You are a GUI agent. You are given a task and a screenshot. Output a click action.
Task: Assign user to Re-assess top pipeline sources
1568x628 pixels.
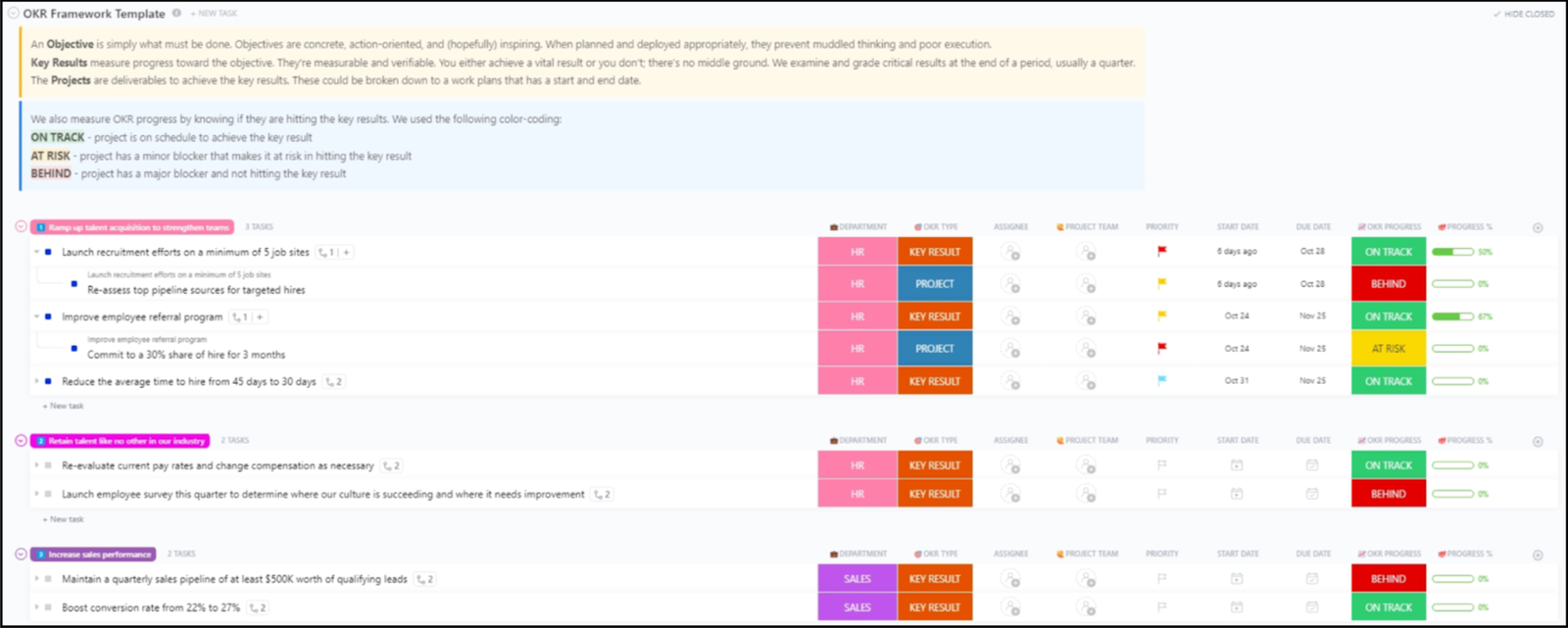[1011, 284]
